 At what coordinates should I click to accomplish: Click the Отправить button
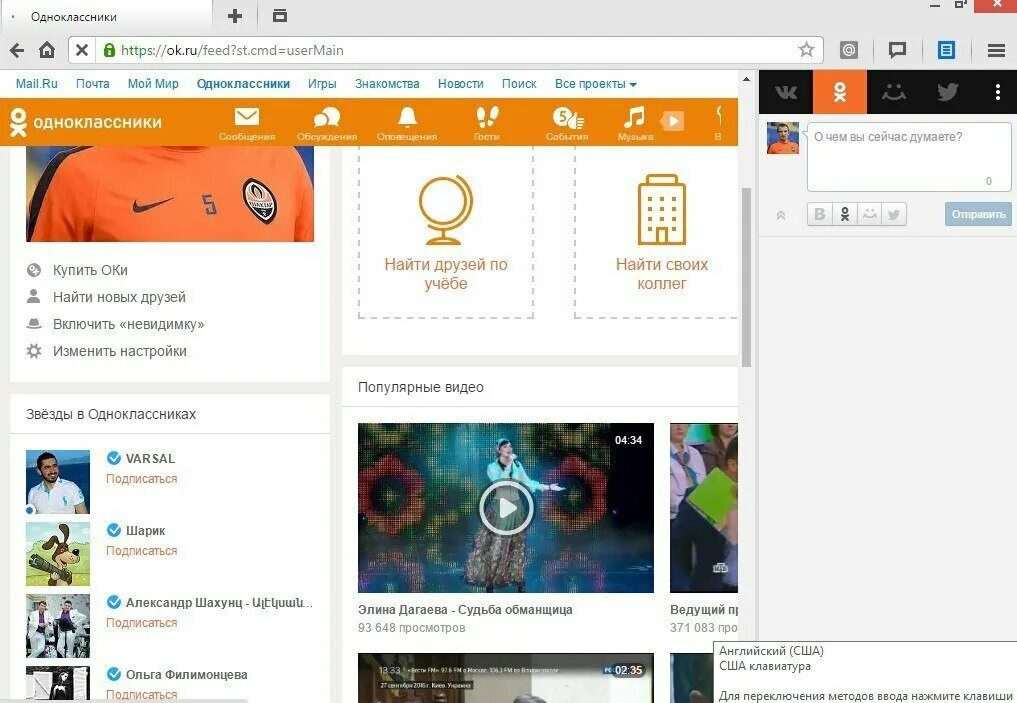coord(978,214)
